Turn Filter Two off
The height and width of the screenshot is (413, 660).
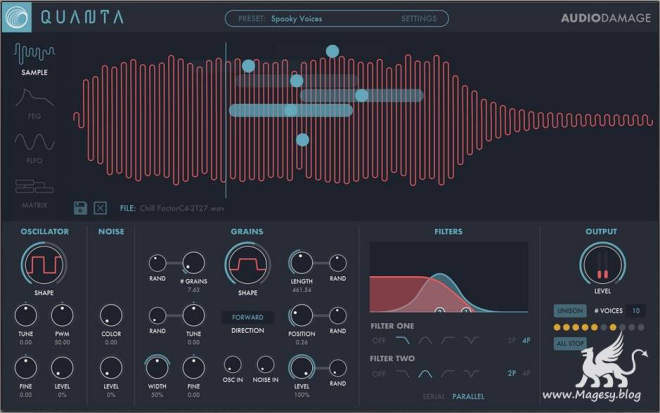click(x=379, y=373)
